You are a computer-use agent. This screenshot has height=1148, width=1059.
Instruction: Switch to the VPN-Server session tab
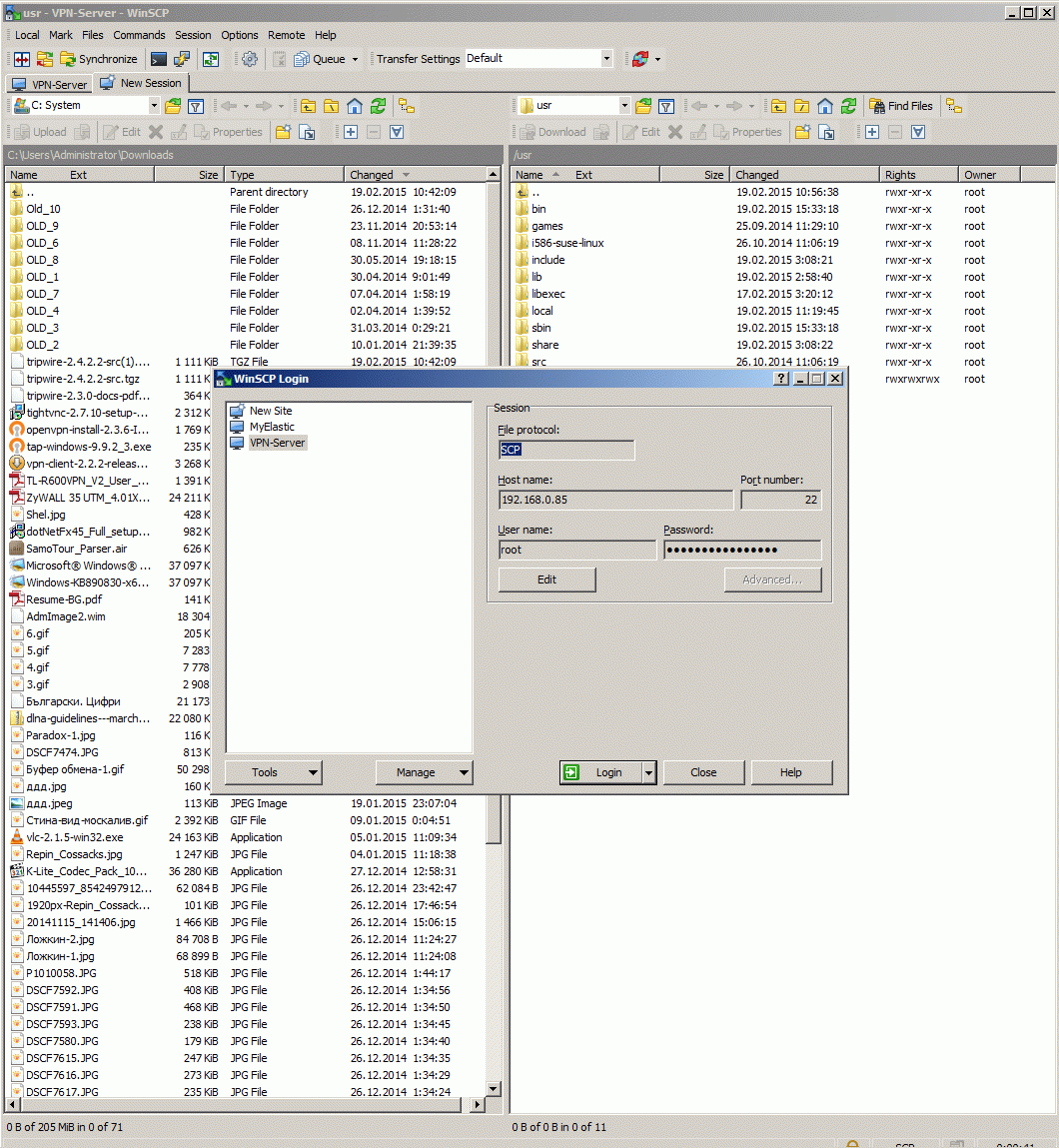tap(49, 84)
